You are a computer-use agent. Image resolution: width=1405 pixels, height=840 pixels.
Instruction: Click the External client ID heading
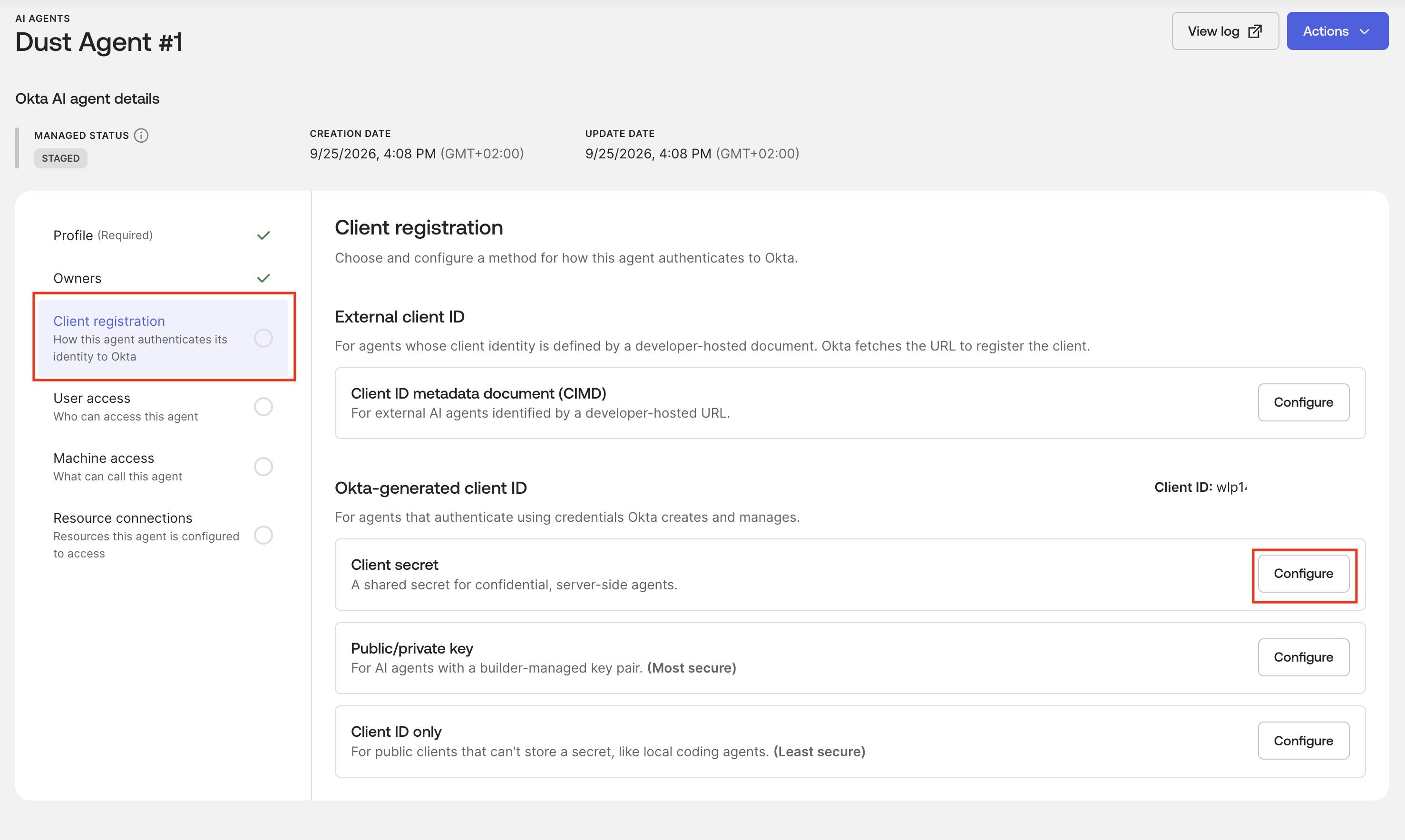pyautogui.click(x=400, y=317)
